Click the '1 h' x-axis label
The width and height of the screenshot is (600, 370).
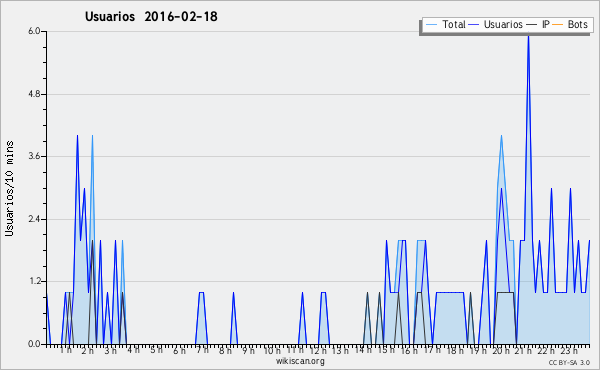pos(65,350)
